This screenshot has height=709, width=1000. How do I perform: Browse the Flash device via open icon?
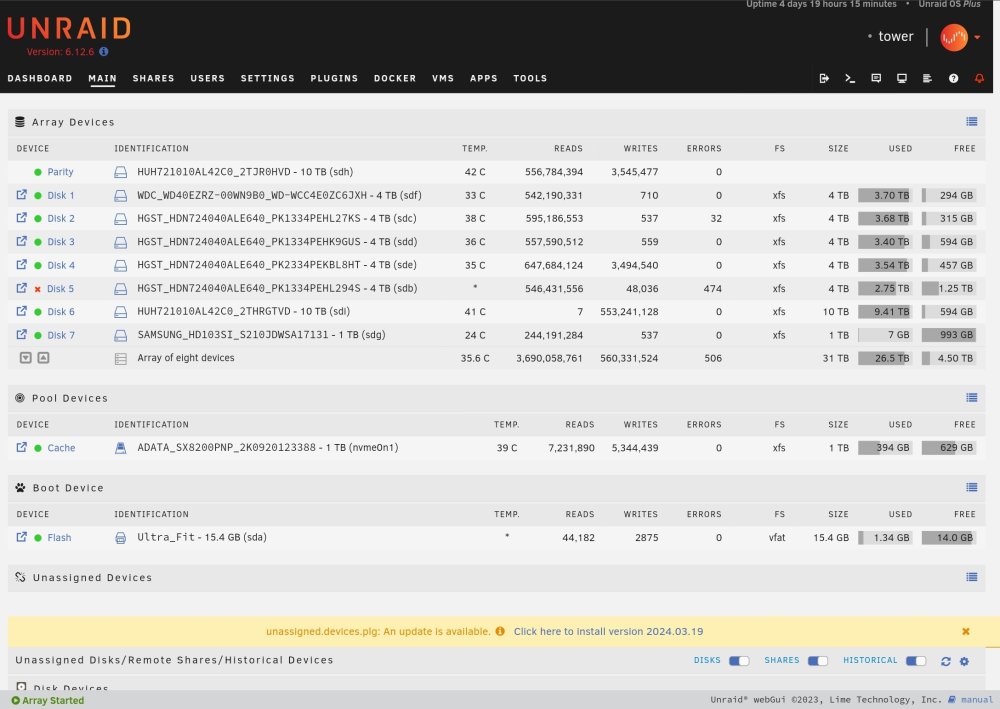(x=22, y=537)
